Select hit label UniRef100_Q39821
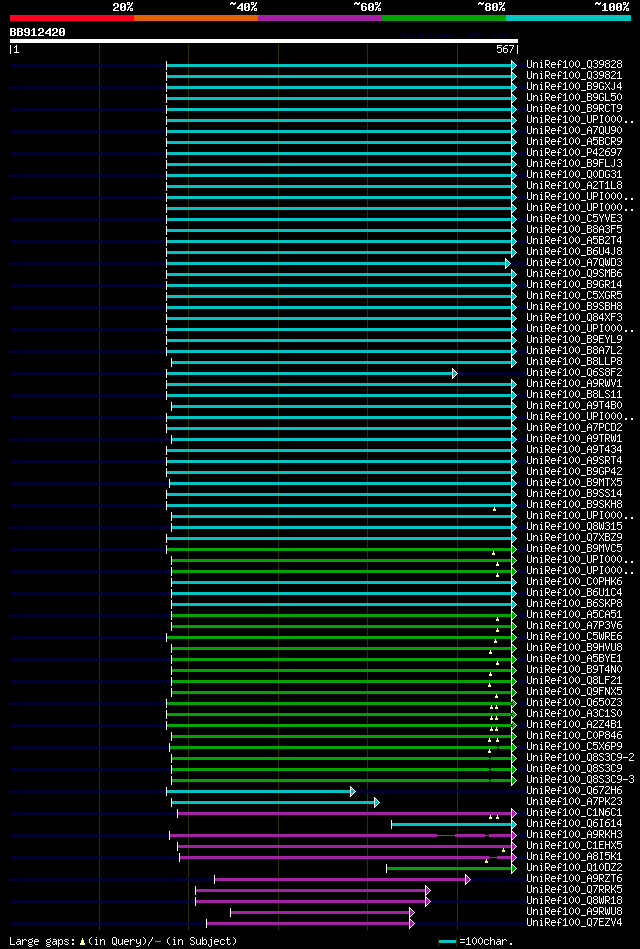This screenshot has width=640, height=949. [x=574, y=76]
